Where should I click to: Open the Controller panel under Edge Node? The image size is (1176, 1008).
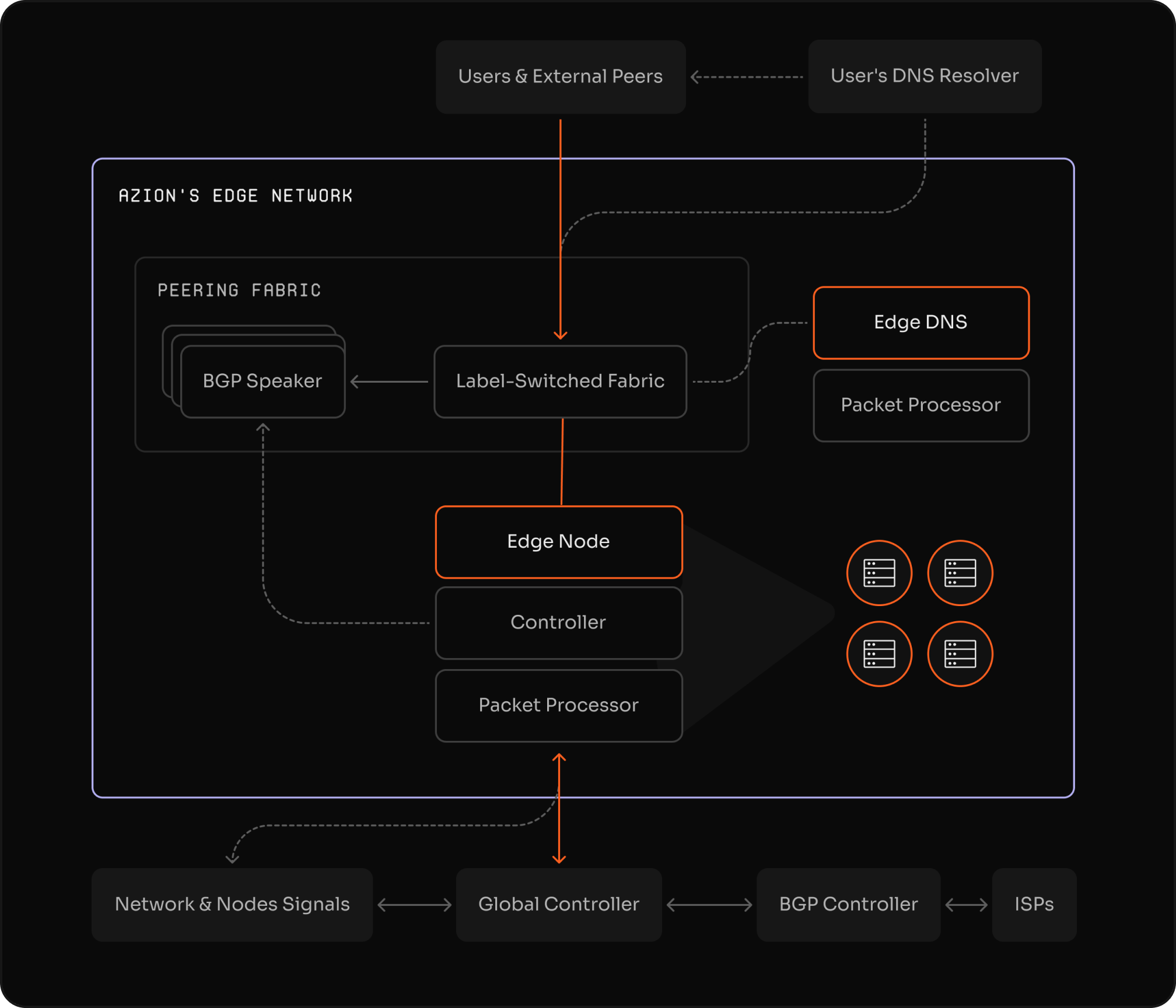pyautogui.click(x=558, y=622)
